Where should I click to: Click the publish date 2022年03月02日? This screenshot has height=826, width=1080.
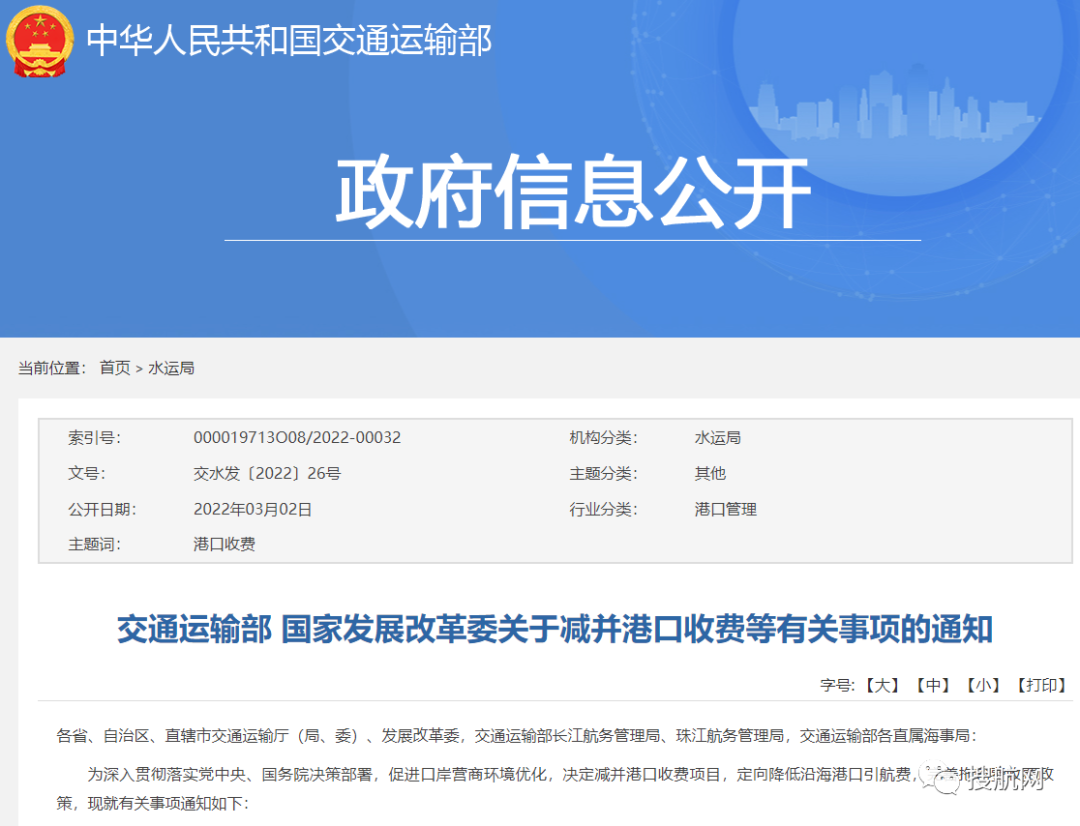coord(253,509)
